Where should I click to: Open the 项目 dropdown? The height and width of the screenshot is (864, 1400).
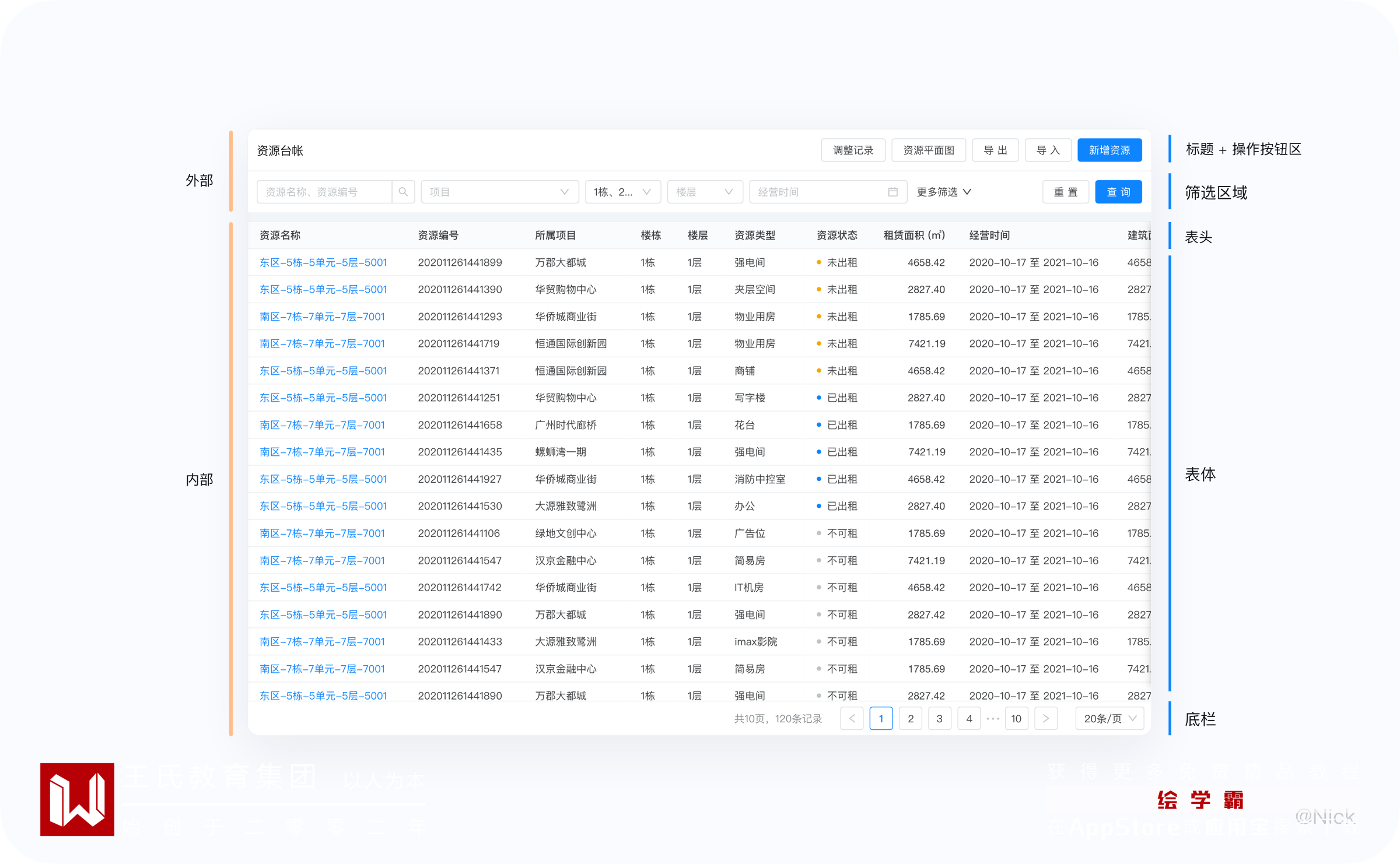499,192
